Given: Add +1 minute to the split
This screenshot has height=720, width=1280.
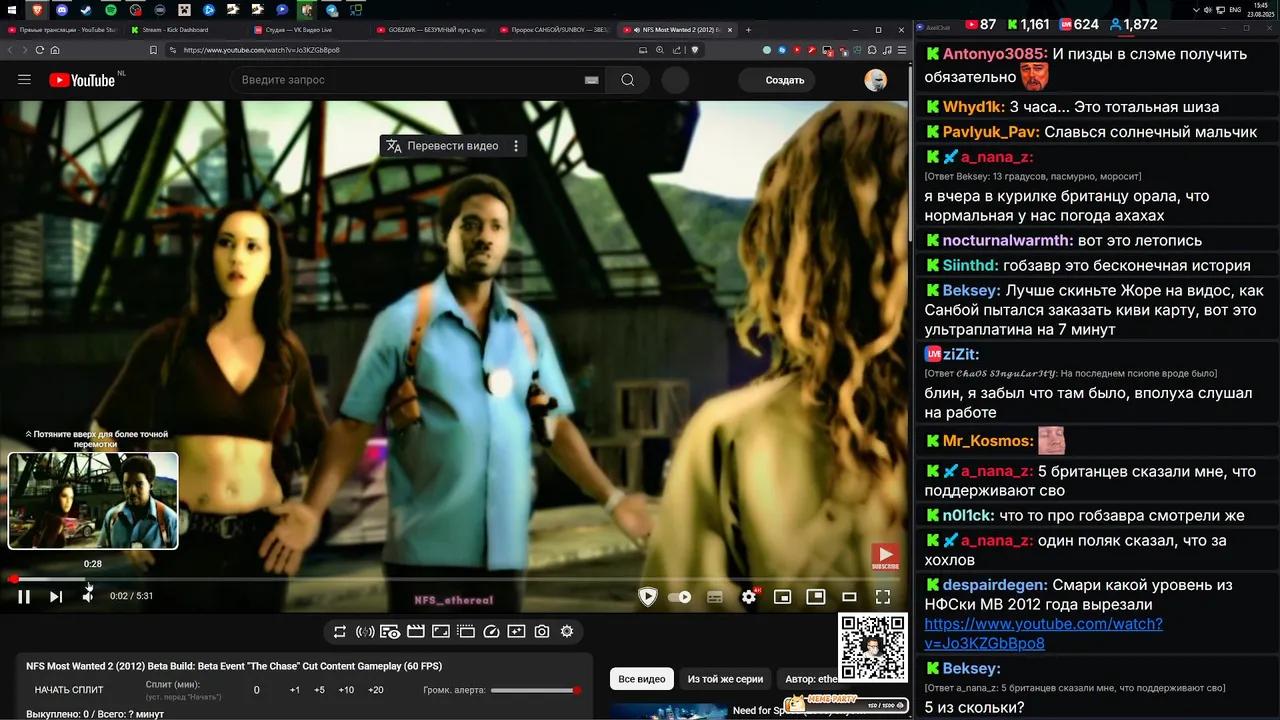Looking at the screenshot, I should (295, 690).
